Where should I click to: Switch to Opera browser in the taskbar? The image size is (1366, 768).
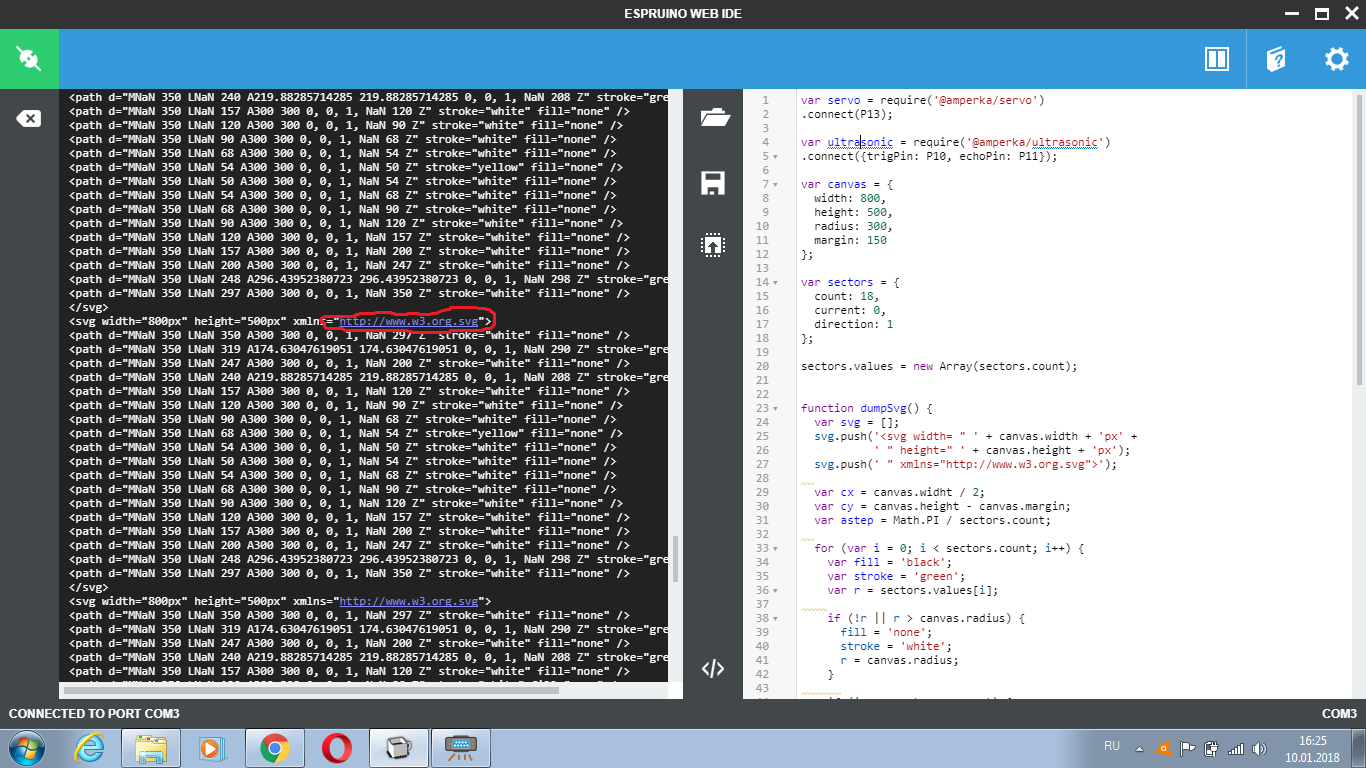click(x=336, y=747)
